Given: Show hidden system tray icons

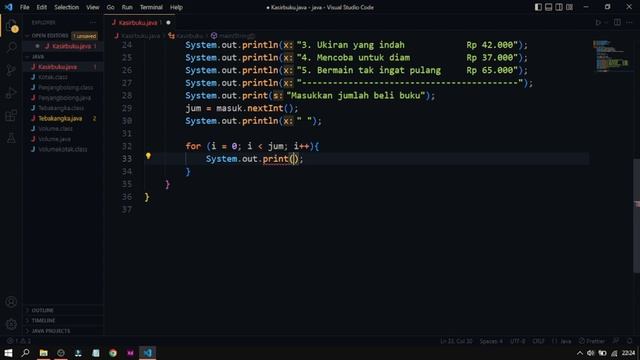Looking at the screenshot, I should pyautogui.click(x=580, y=353).
